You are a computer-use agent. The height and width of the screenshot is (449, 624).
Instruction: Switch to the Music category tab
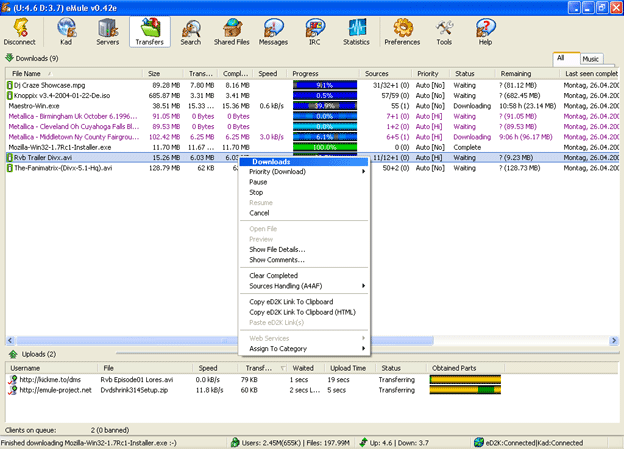click(591, 59)
